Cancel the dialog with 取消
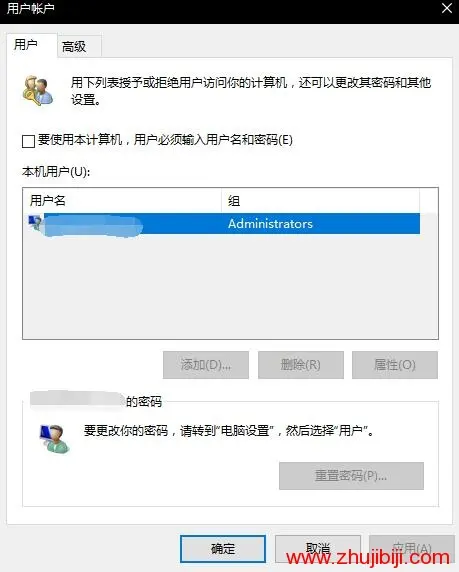Viewport: 459px width, 572px height. 318,549
